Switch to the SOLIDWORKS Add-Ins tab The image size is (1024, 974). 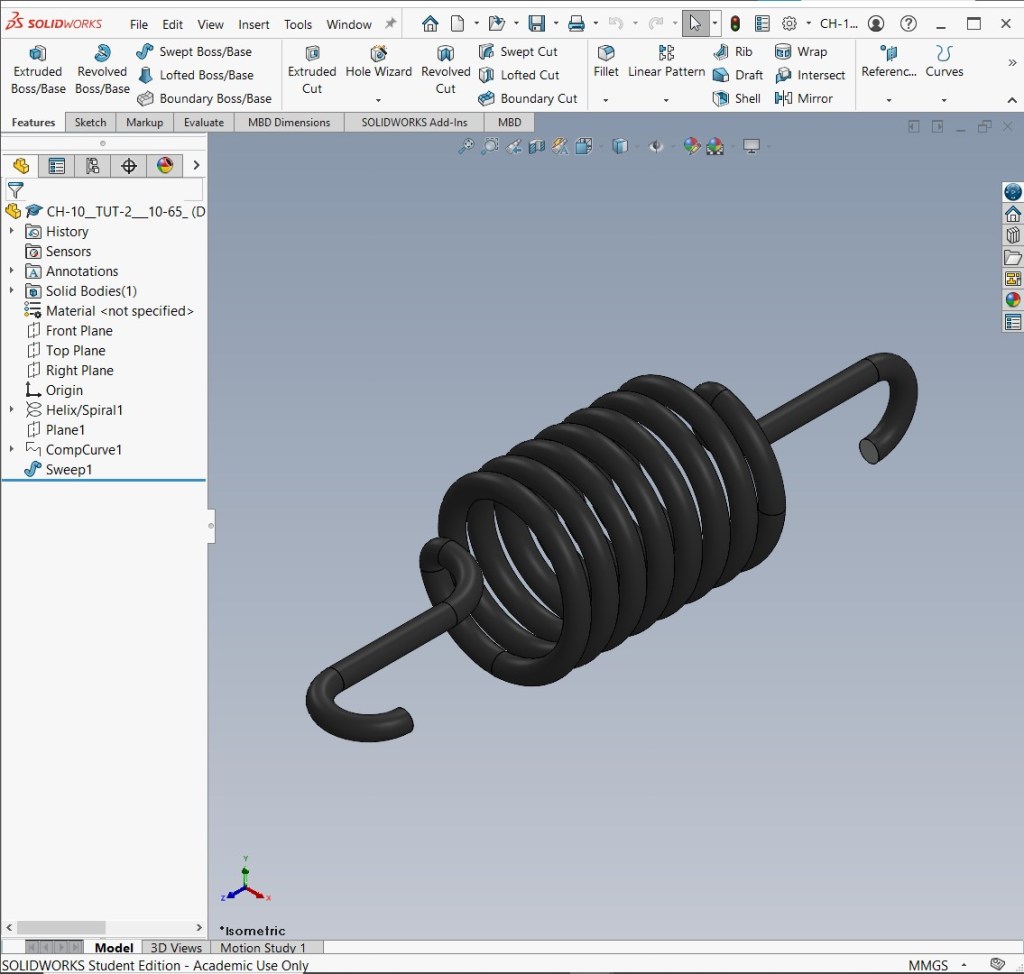click(x=414, y=122)
